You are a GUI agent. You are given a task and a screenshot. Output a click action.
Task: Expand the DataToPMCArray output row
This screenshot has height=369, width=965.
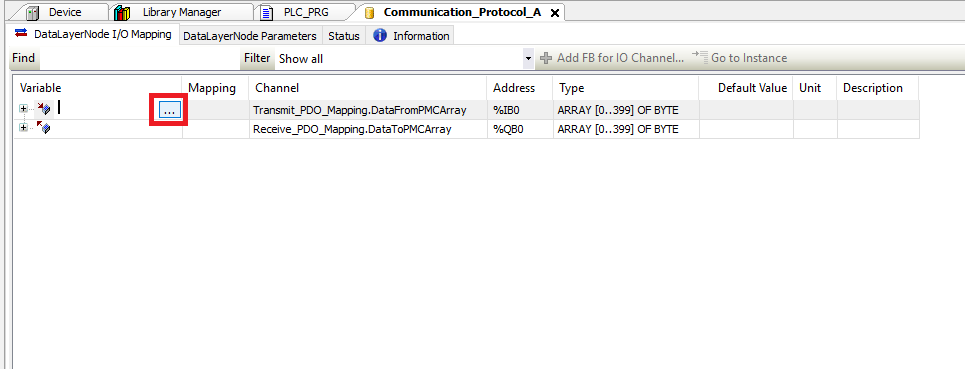pos(23,127)
